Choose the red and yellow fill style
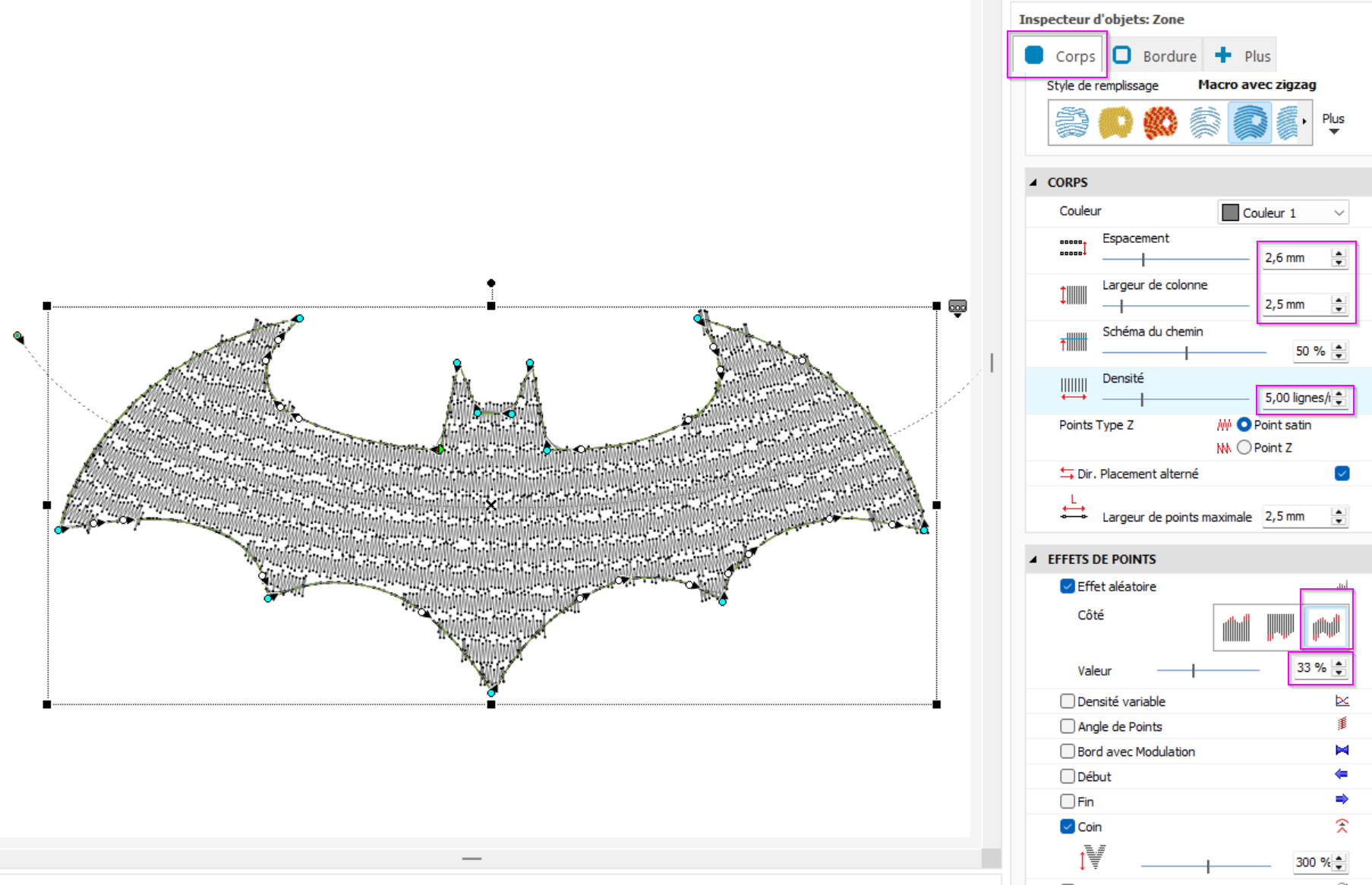Image resolution: width=1372 pixels, height=885 pixels. coord(1160,122)
